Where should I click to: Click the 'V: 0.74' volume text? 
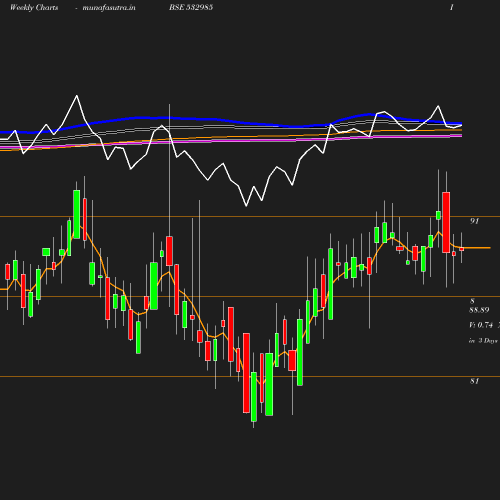481,325
